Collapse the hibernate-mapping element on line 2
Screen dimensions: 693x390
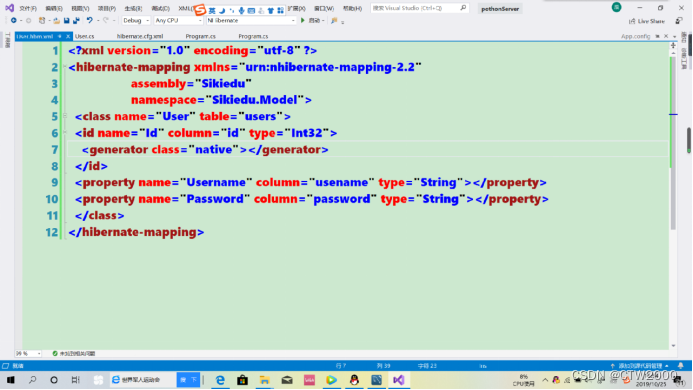click(x=65, y=67)
